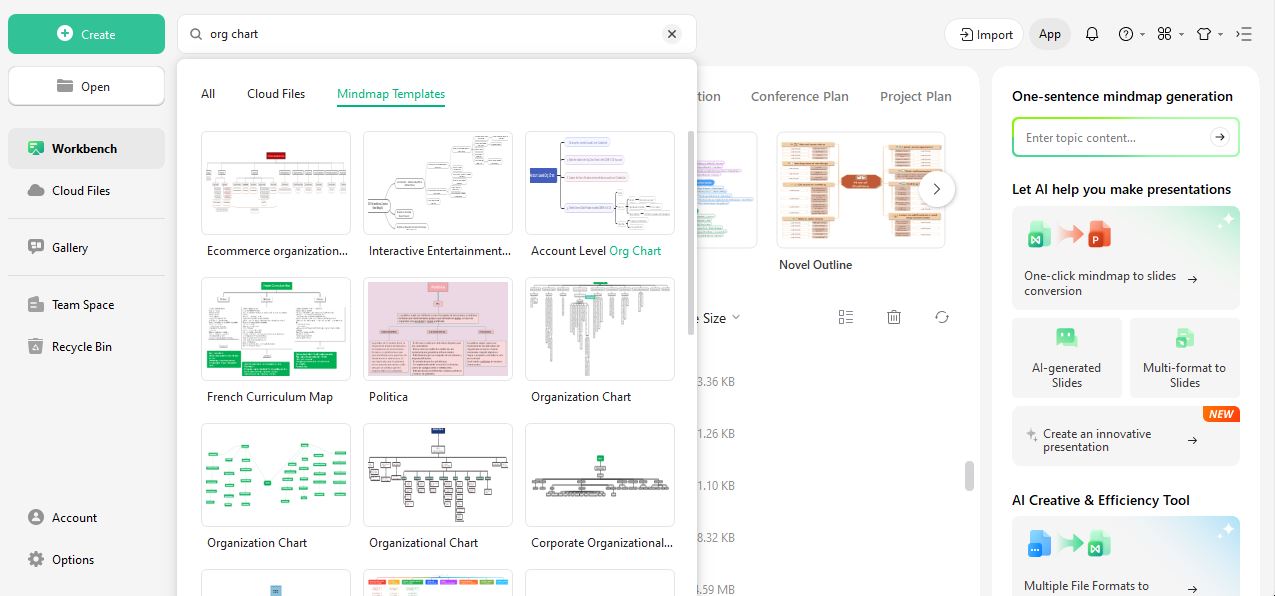The image size is (1275, 596).
Task: Submit topic with arrow button
Action: click(1219, 138)
